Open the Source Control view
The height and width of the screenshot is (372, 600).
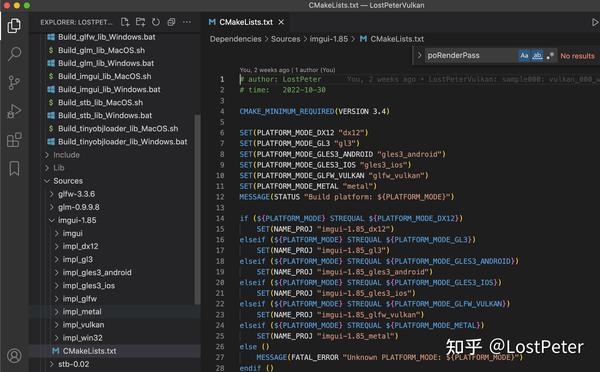[14, 82]
